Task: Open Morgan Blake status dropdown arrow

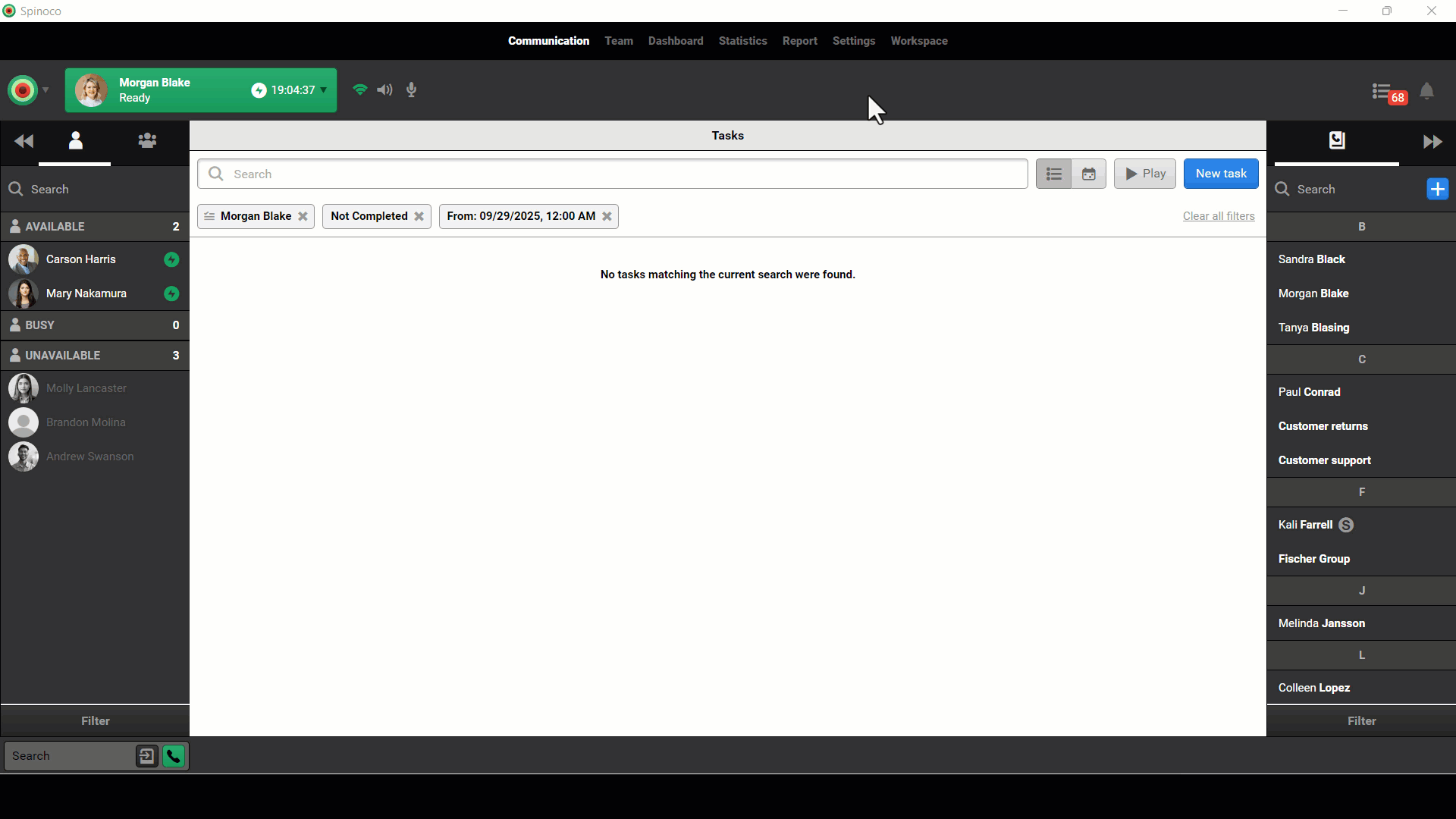Action: (324, 90)
